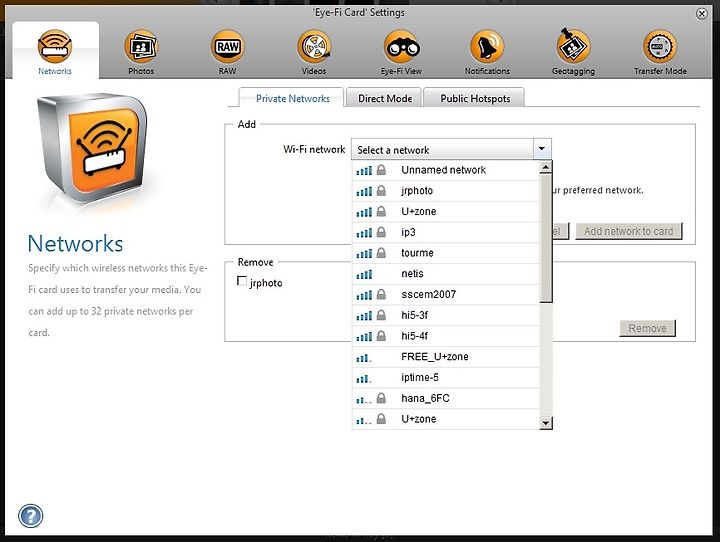Screen dimensions: 720x542
Task: Select the iptime-5 network entry
Action: (x=446, y=378)
